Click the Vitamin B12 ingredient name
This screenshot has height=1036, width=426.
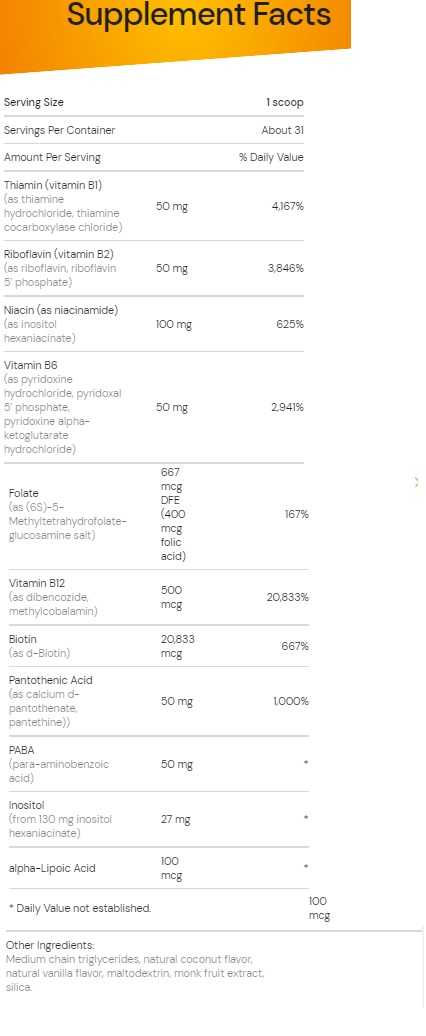pyautogui.click(x=34, y=583)
